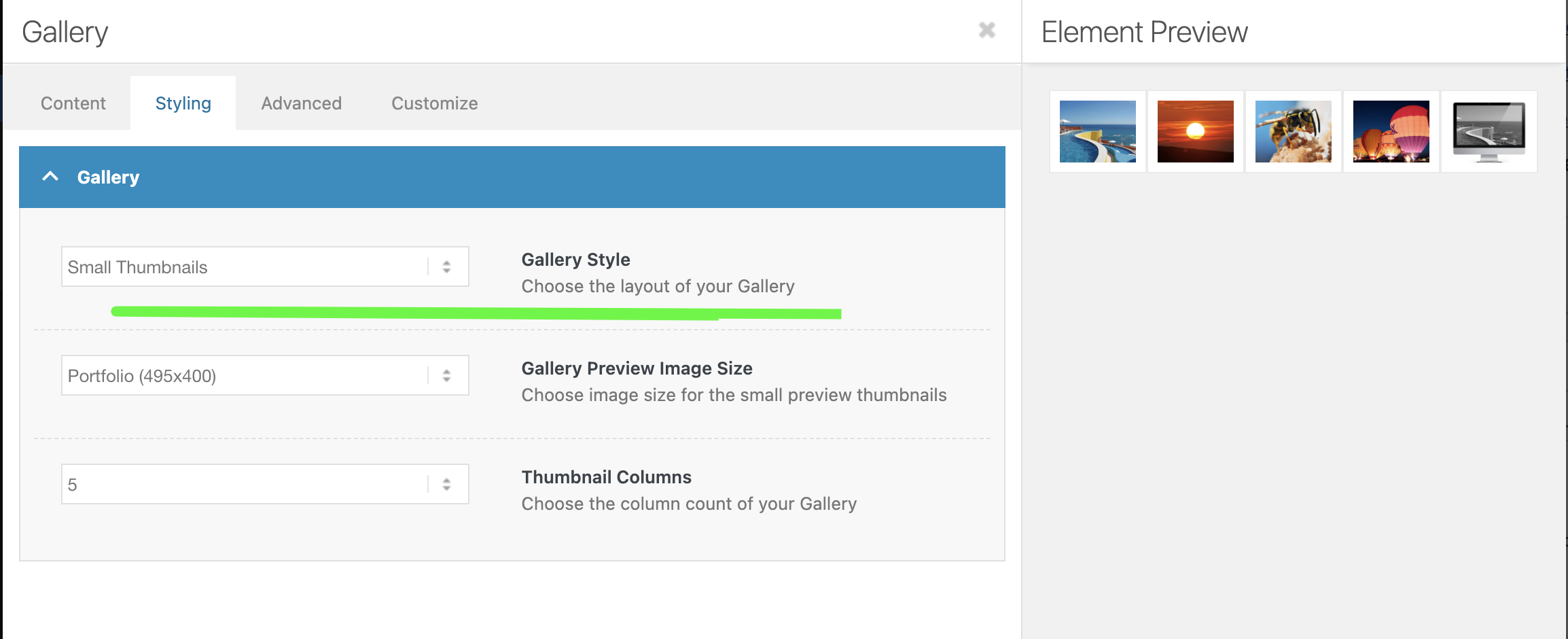The width and height of the screenshot is (1568, 639).
Task: Select the Styling tab
Action: coord(183,103)
